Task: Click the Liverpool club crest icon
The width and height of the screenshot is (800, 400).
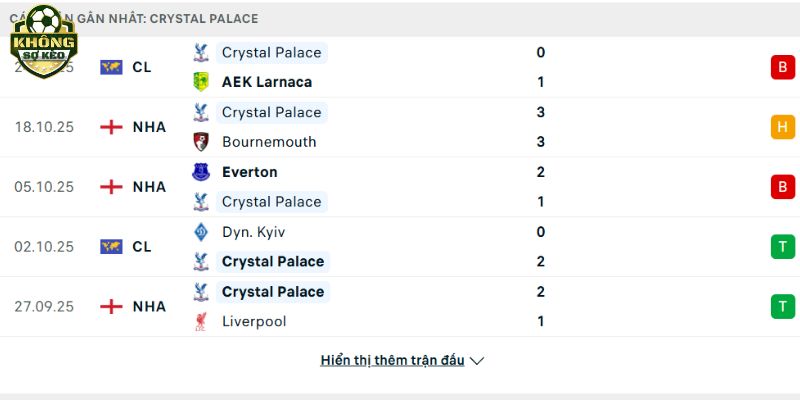Action: pos(200,322)
